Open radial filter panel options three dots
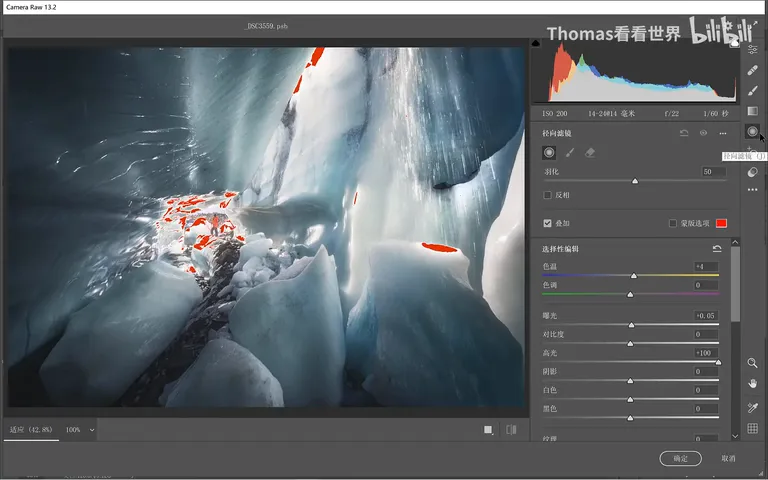Viewport: 768px width, 480px height. (x=723, y=133)
